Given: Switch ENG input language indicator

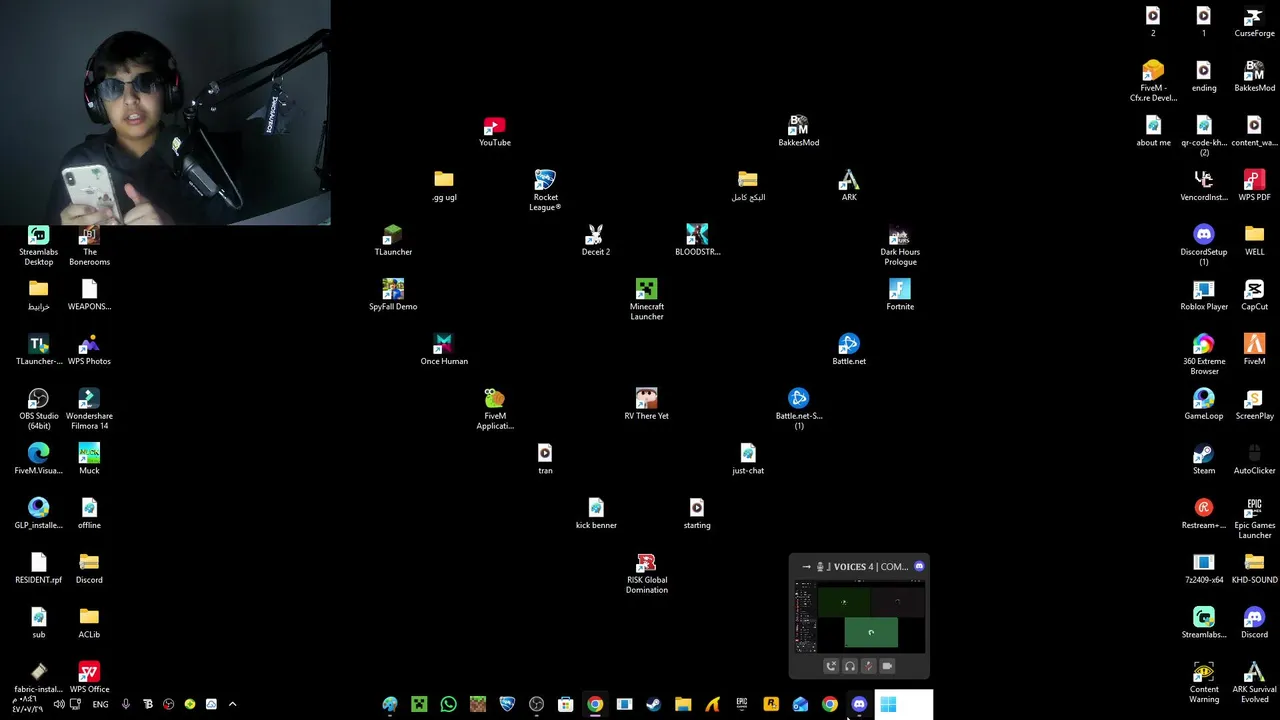Looking at the screenshot, I should 100,704.
